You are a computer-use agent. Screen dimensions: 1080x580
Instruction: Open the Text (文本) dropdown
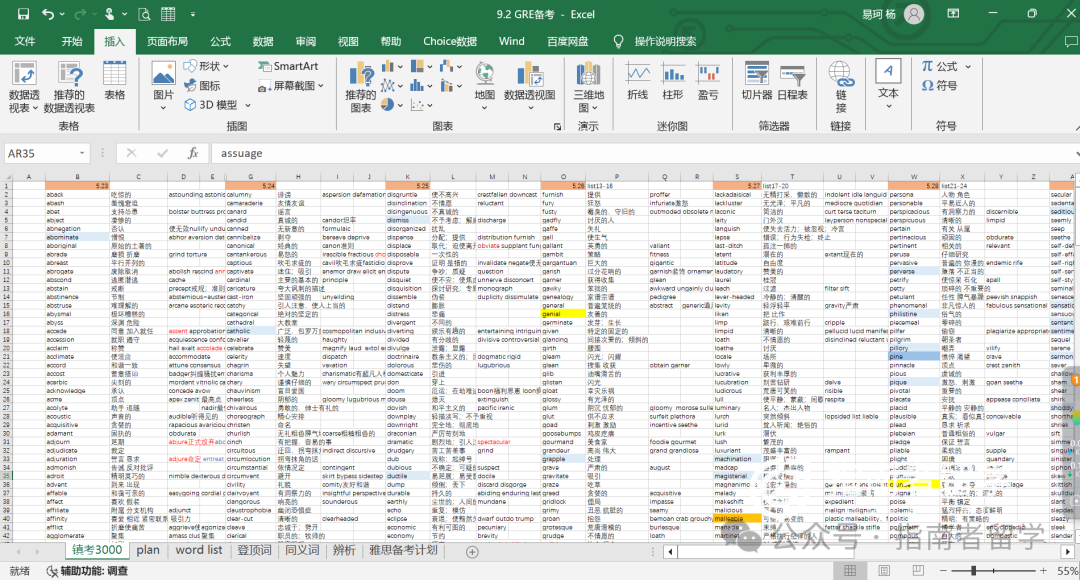(888, 86)
